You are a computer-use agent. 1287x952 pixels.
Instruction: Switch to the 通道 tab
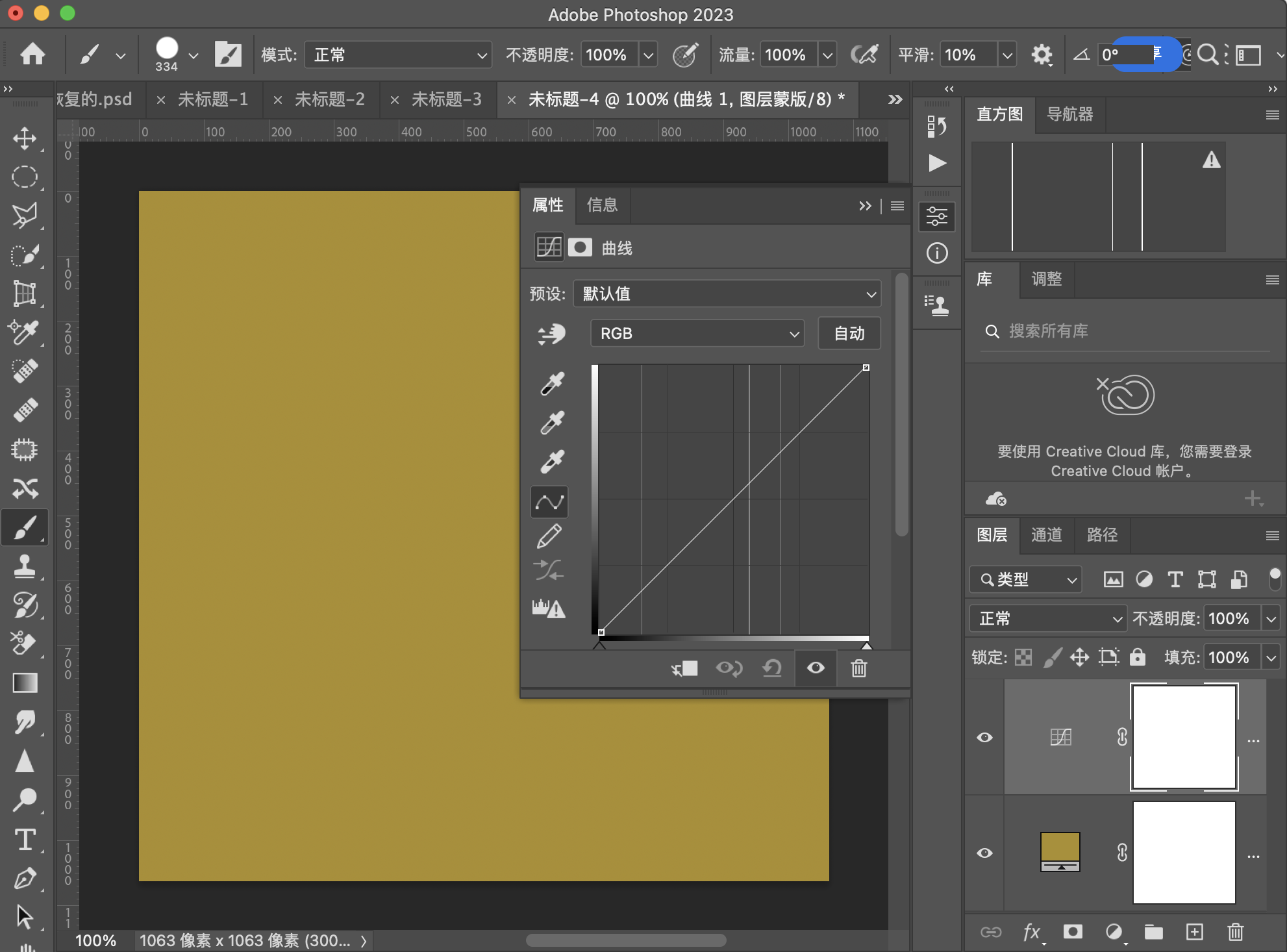pyautogui.click(x=1047, y=535)
